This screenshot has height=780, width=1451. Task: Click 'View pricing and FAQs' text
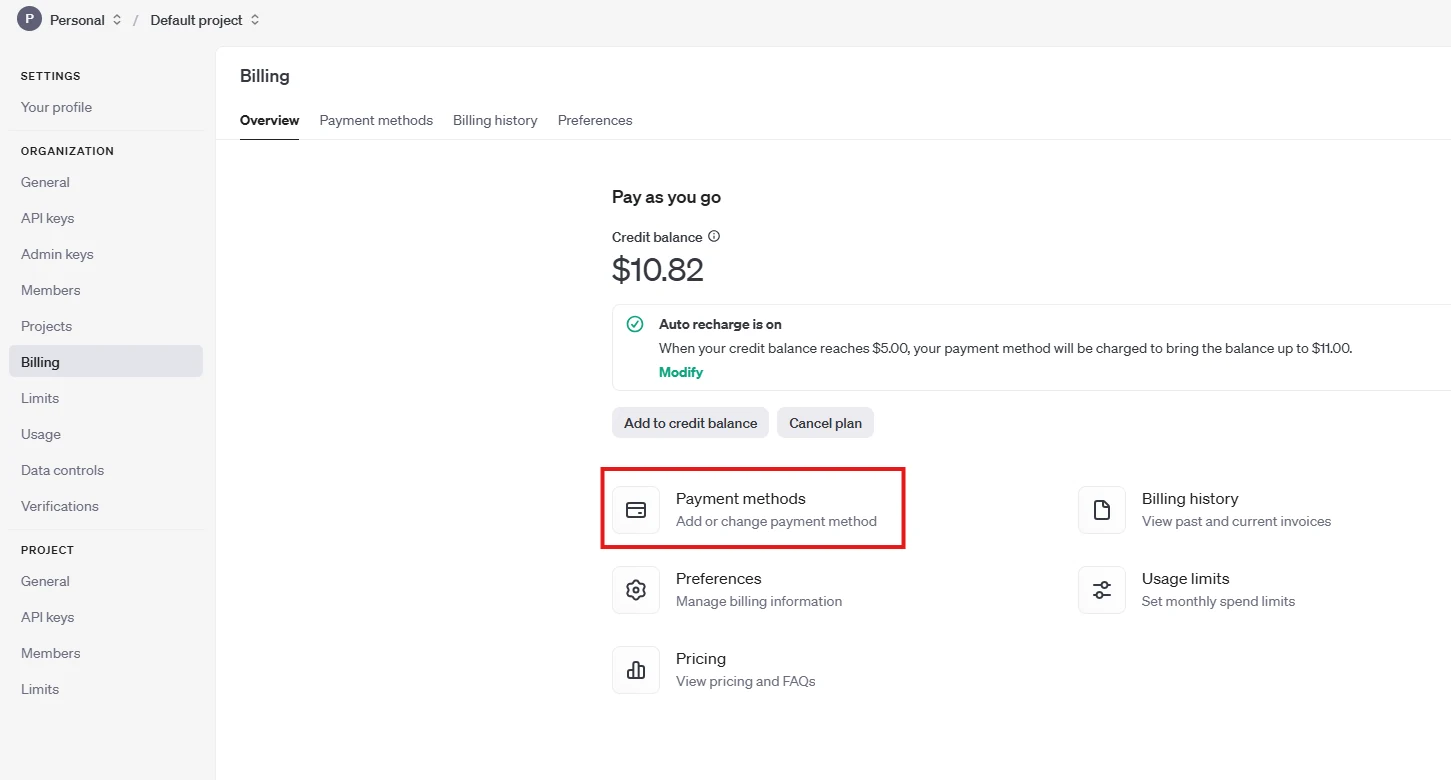click(x=746, y=681)
